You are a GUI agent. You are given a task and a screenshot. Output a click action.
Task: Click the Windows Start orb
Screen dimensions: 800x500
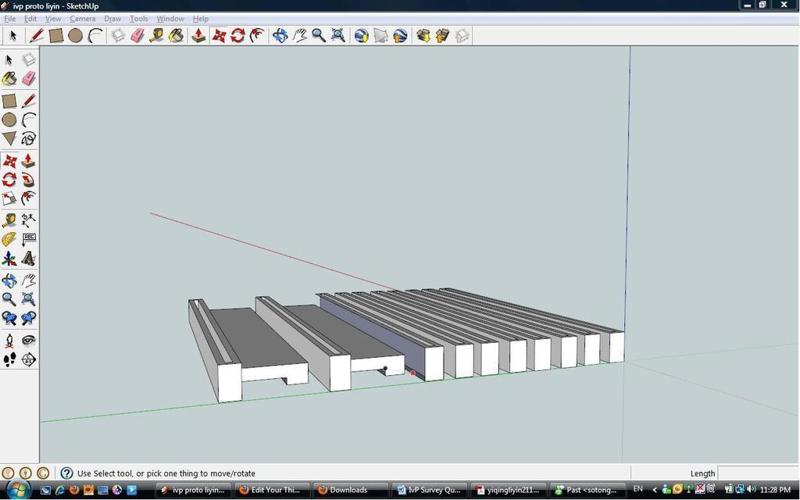18,489
